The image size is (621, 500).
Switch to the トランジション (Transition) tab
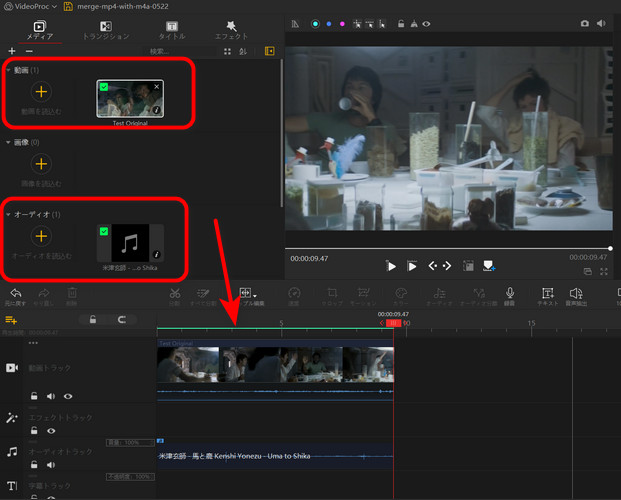106,31
